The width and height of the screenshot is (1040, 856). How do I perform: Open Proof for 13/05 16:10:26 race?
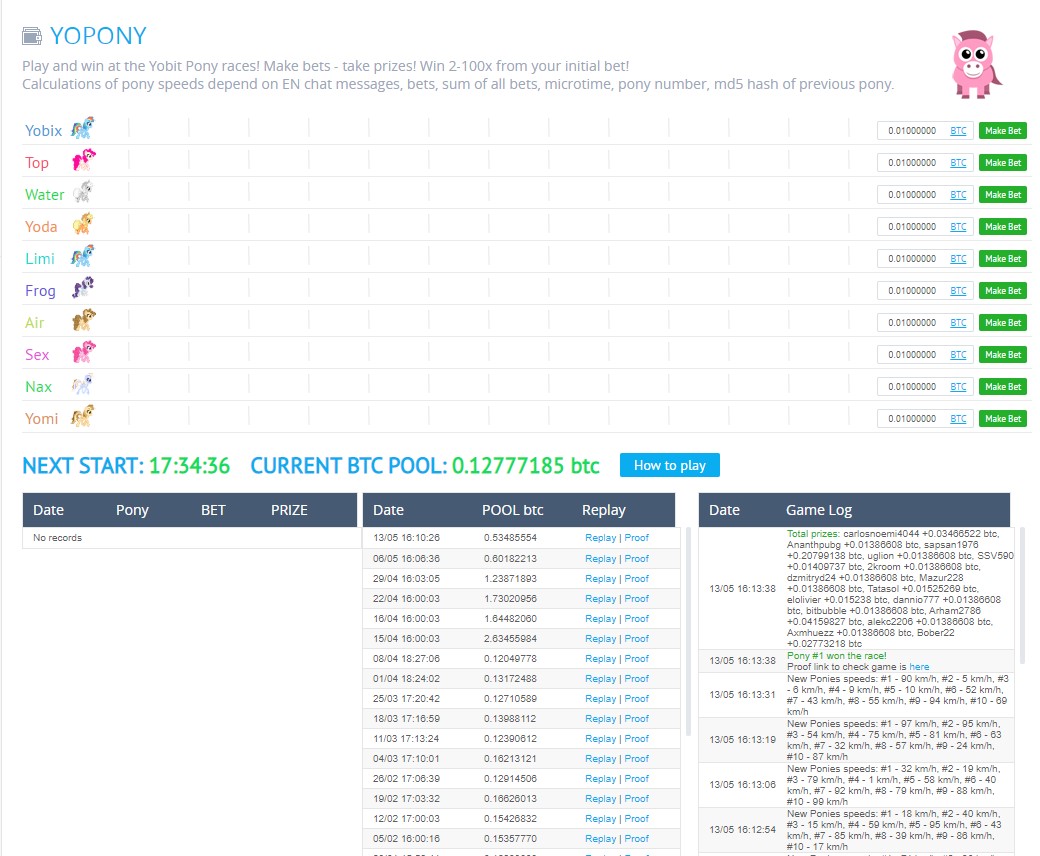point(636,538)
